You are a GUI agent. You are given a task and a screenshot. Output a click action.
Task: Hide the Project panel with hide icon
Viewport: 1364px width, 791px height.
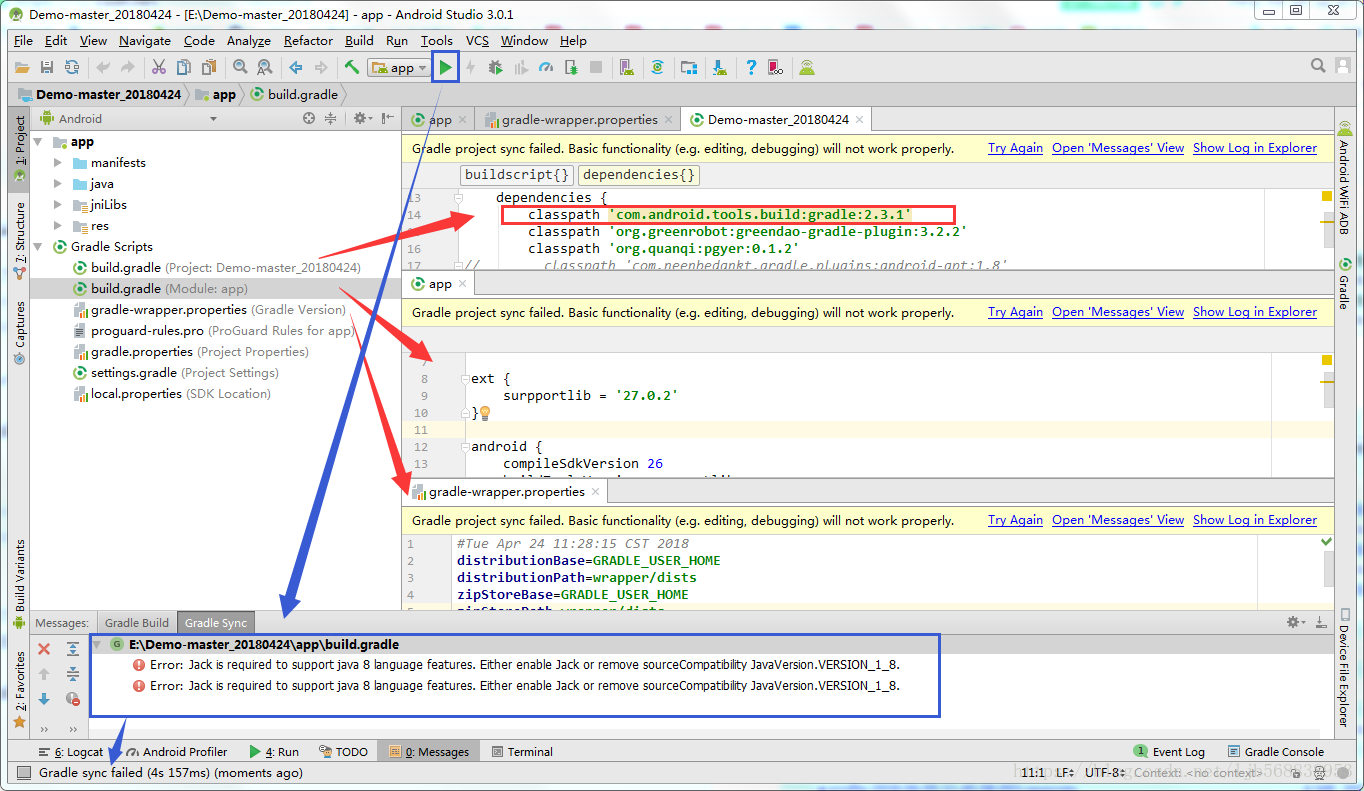(x=386, y=118)
